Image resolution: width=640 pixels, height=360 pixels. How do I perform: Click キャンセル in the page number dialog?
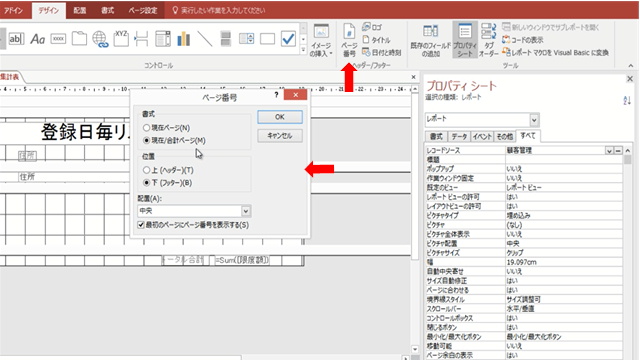tap(280, 136)
